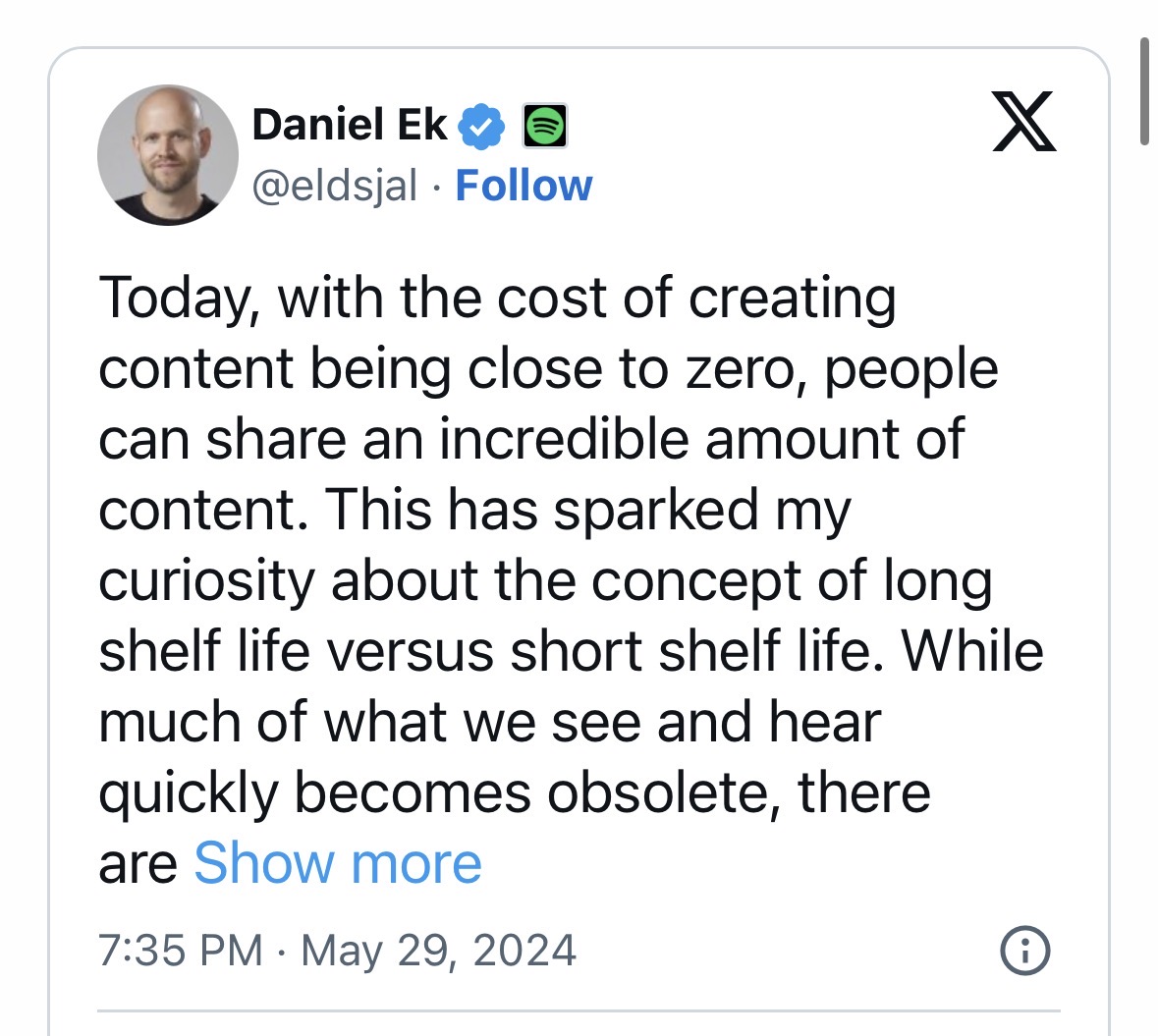
Task: Click the Spotify affiliation badge
Action: [544, 126]
